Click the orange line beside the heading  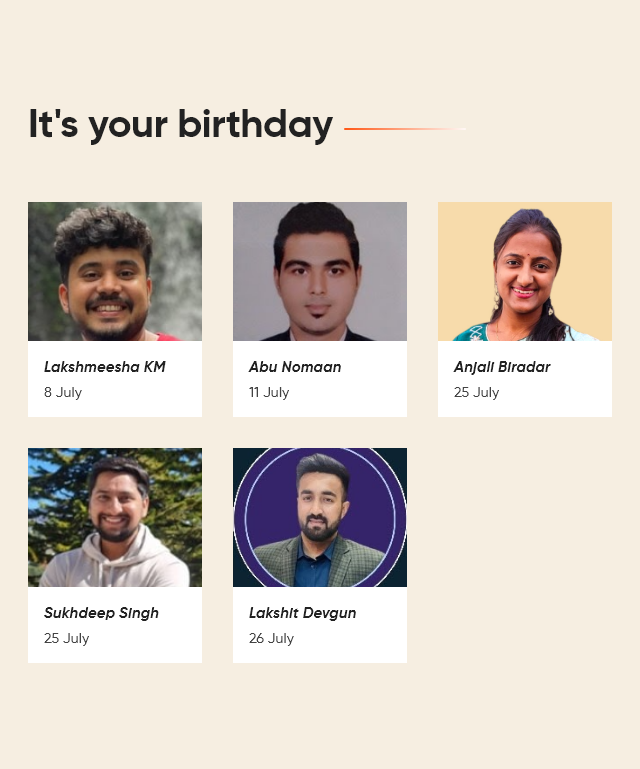[x=405, y=129]
